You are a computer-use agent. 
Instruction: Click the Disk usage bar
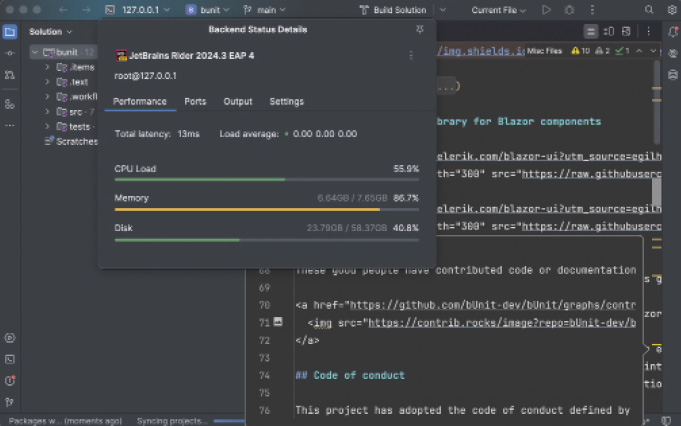click(267, 240)
